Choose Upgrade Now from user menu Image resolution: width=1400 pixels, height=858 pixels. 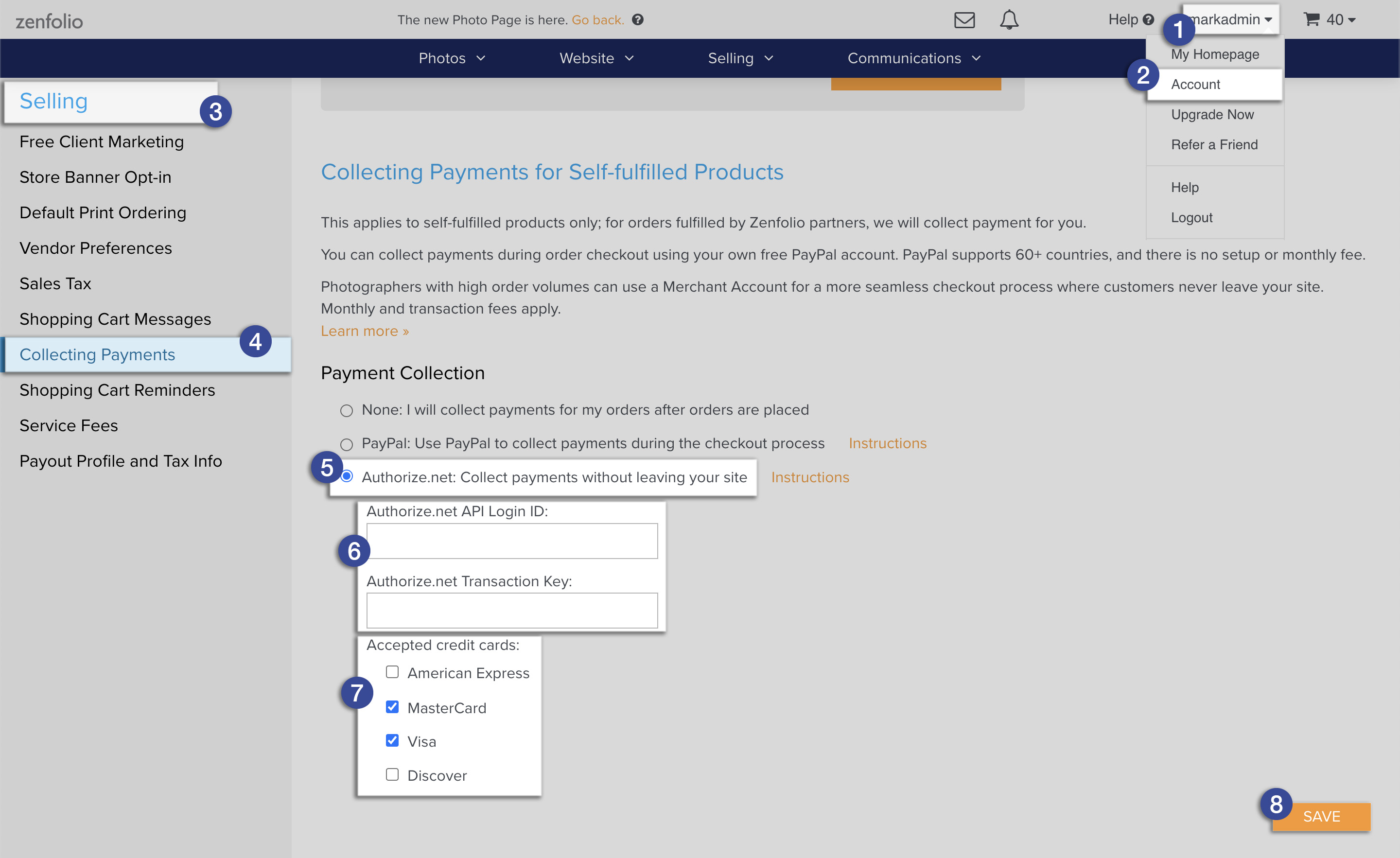tap(1212, 114)
